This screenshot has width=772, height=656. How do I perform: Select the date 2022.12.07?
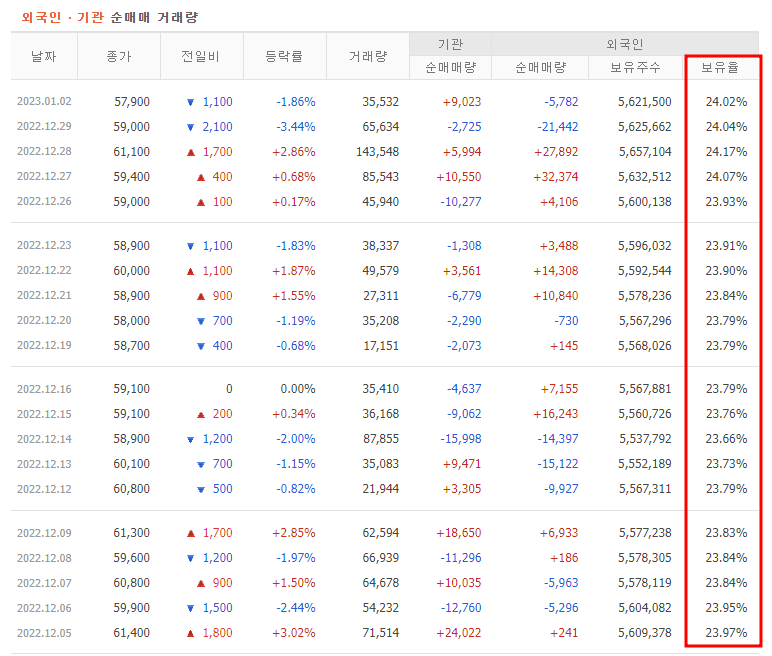click(44, 583)
